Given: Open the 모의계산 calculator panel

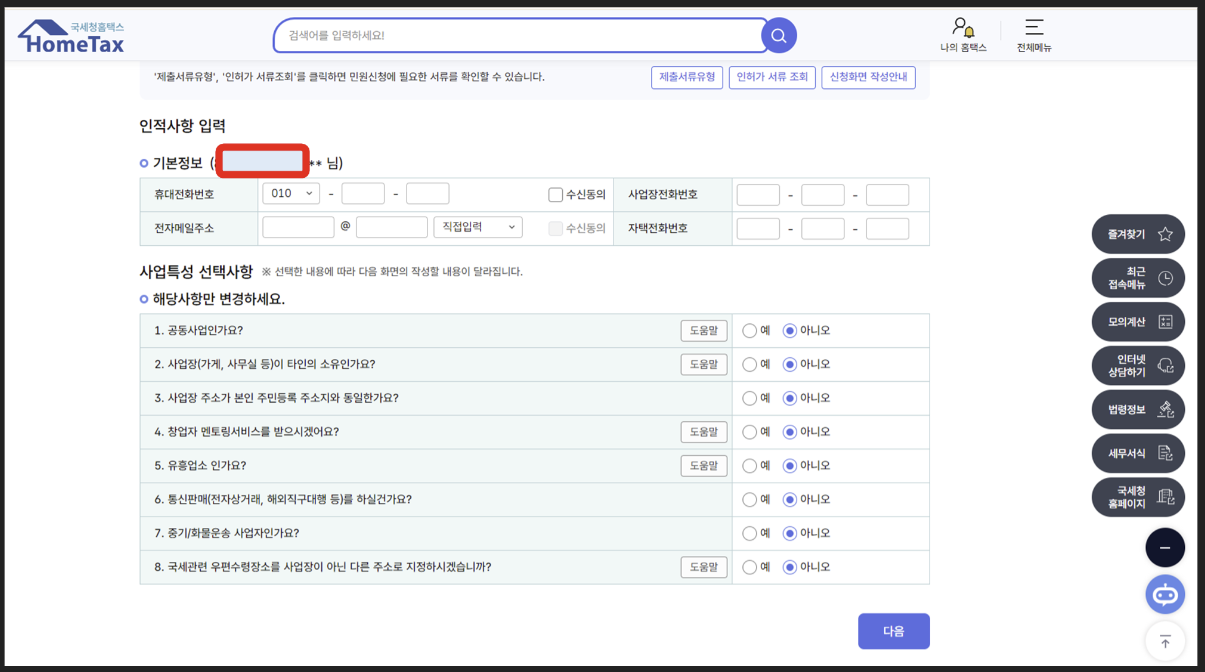Looking at the screenshot, I should coord(1137,321).
